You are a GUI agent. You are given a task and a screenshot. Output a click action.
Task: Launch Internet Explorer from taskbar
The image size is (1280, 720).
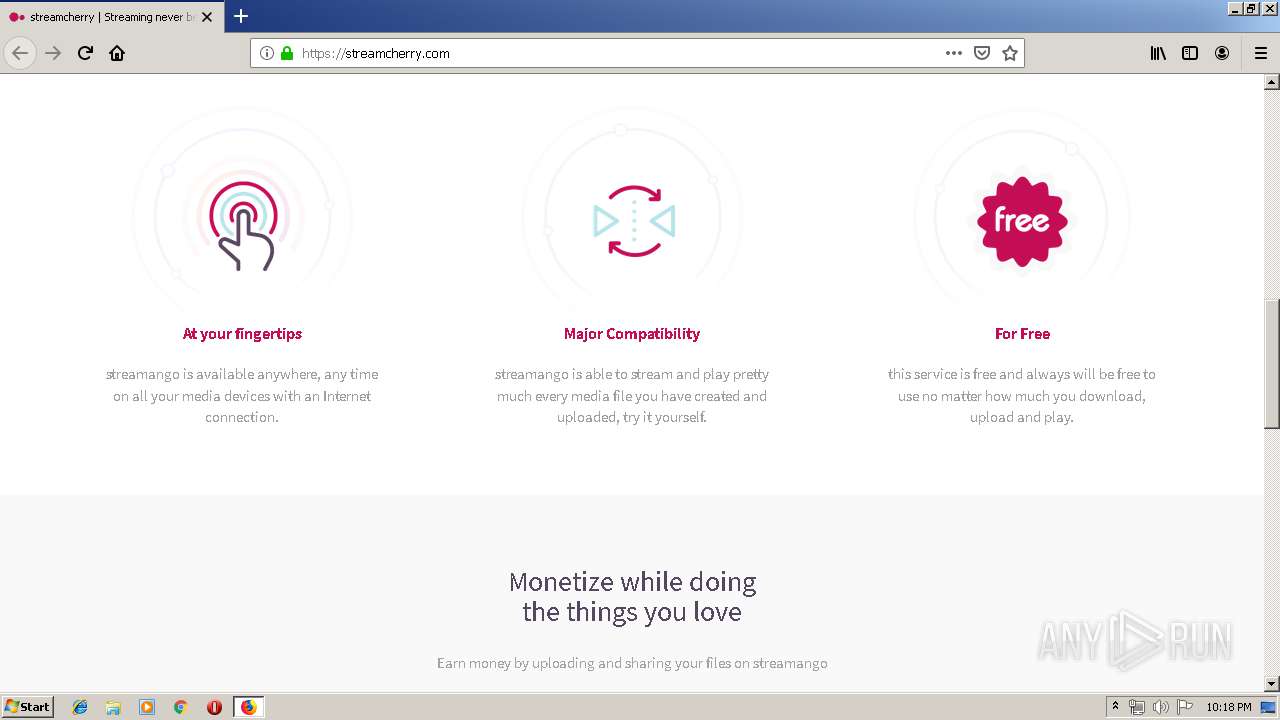pyautogui.click(x=80, y=707)
